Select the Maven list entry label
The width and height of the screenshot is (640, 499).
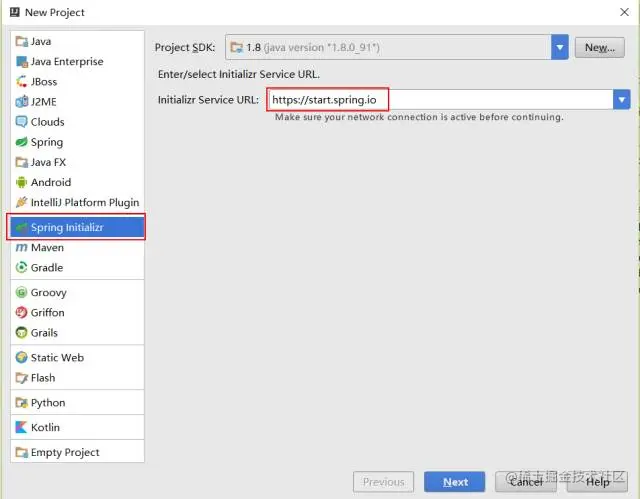[47, 247]
